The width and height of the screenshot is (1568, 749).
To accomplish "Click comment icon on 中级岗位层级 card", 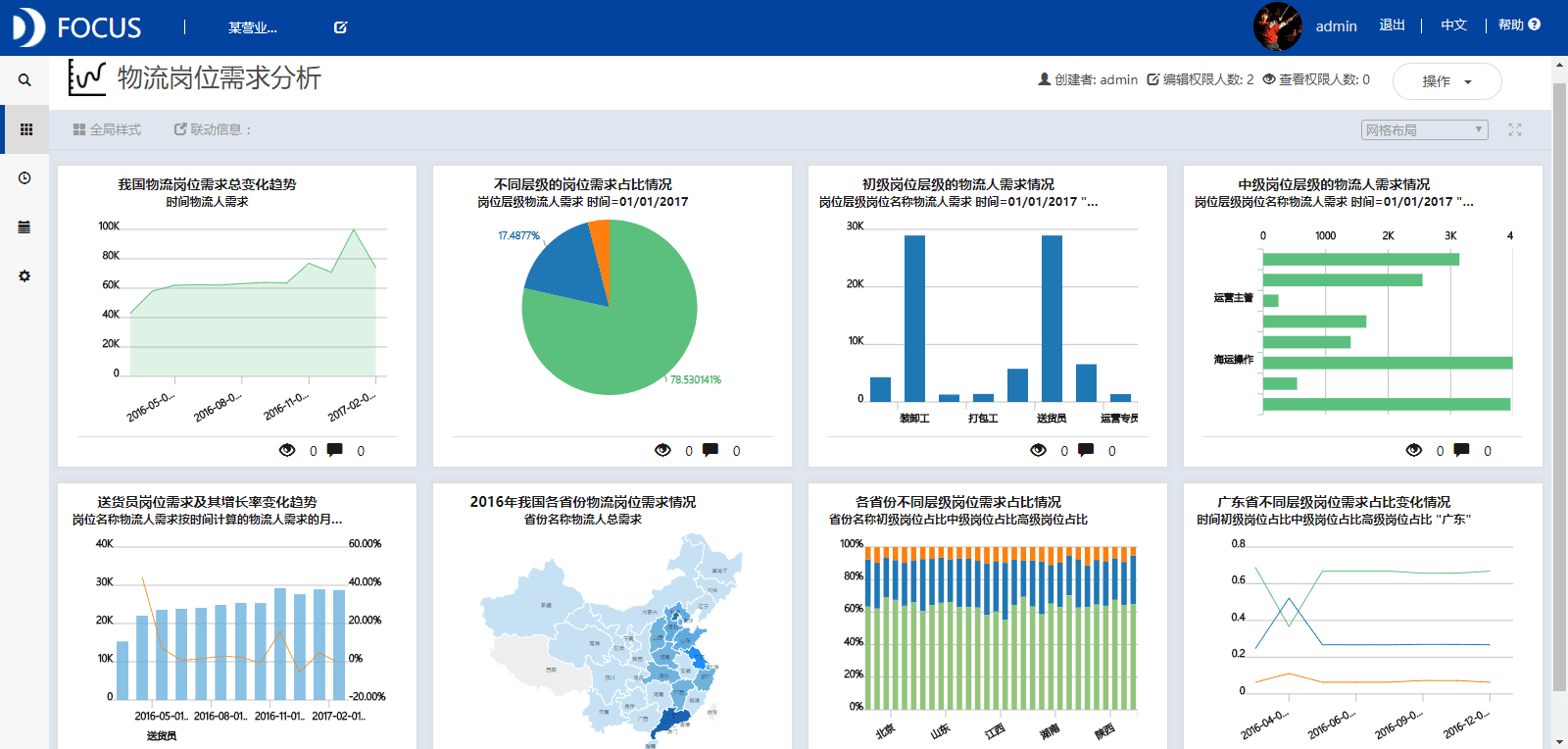I will pos(1461,450).
